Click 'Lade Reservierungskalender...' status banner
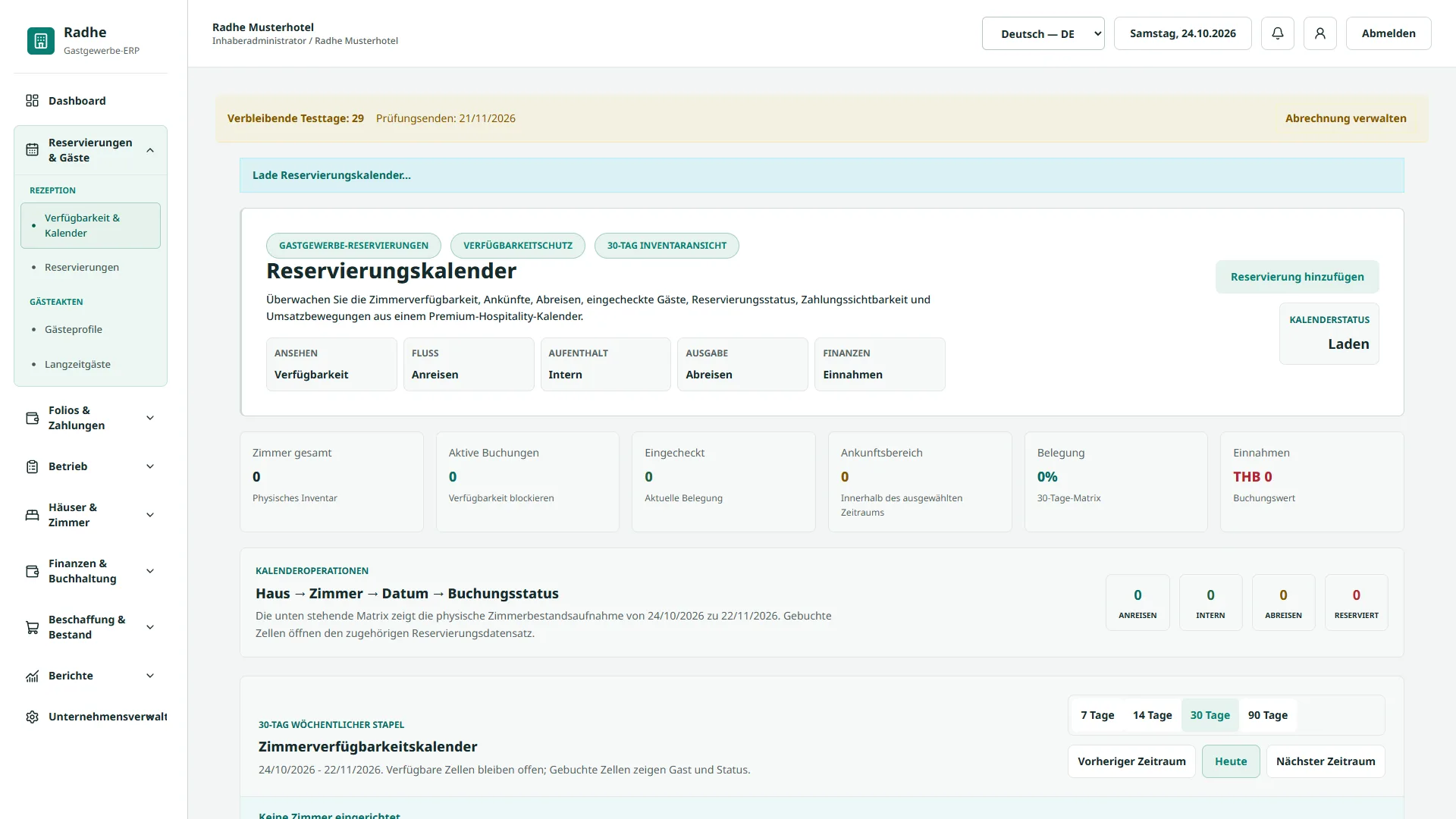The width and height of the screenshot is (1456, 819). coord(821,175)
